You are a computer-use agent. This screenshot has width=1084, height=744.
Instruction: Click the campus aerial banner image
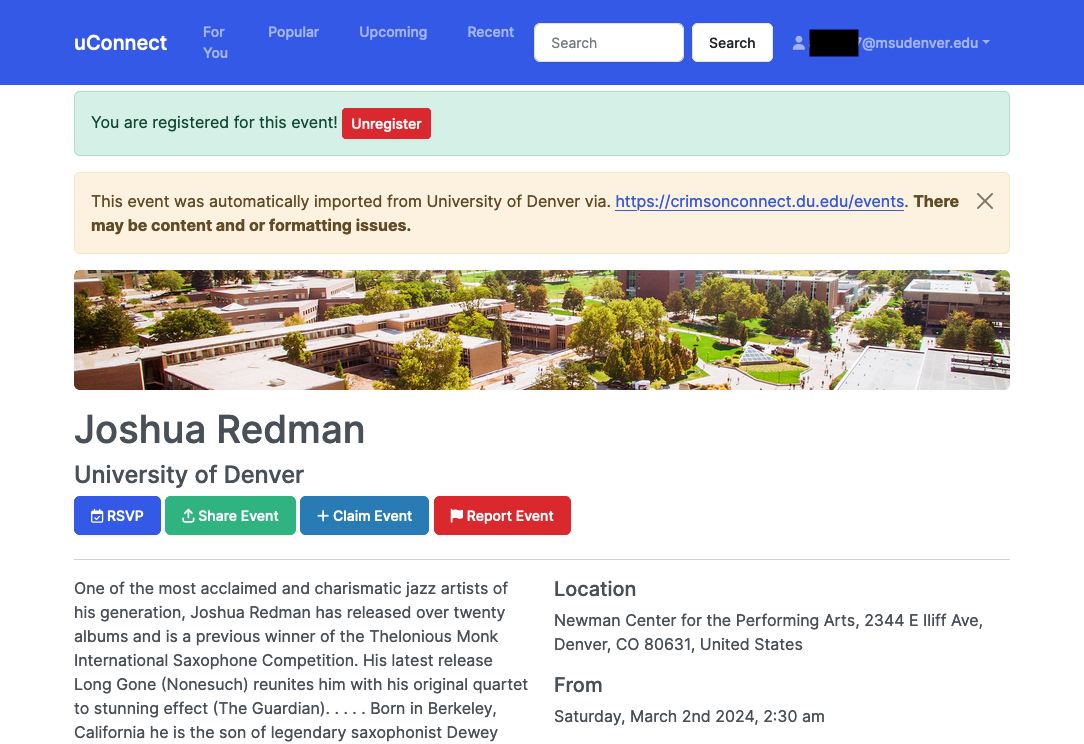pyautogui.click(x=542, y=329)
